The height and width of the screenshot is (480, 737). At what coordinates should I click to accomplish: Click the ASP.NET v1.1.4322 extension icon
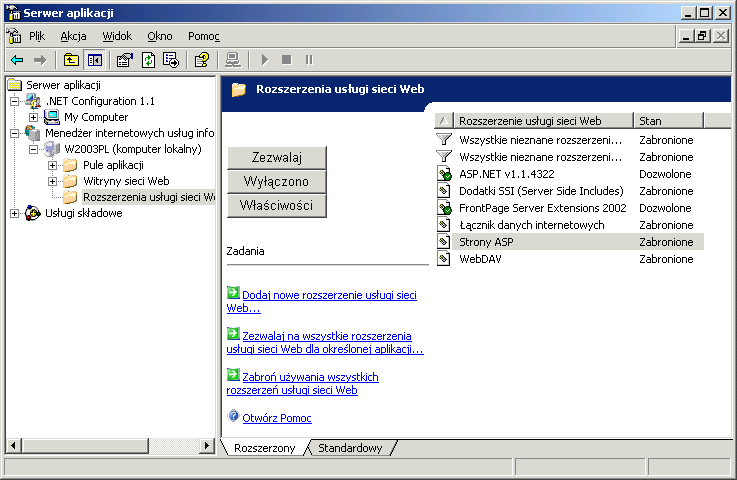pyautogui.click(x=444, y=174)
